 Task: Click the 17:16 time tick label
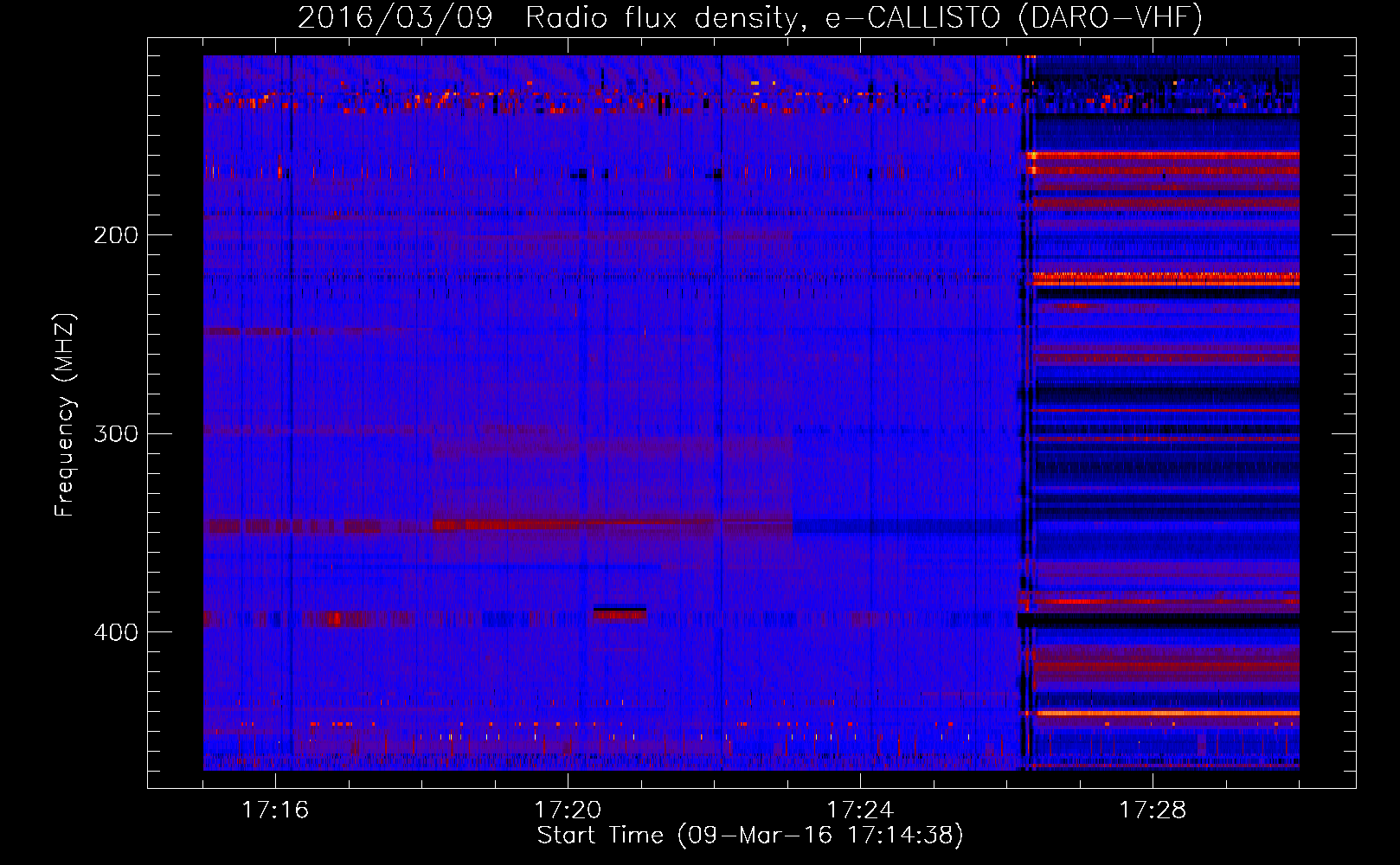click(x=275, y=811)
